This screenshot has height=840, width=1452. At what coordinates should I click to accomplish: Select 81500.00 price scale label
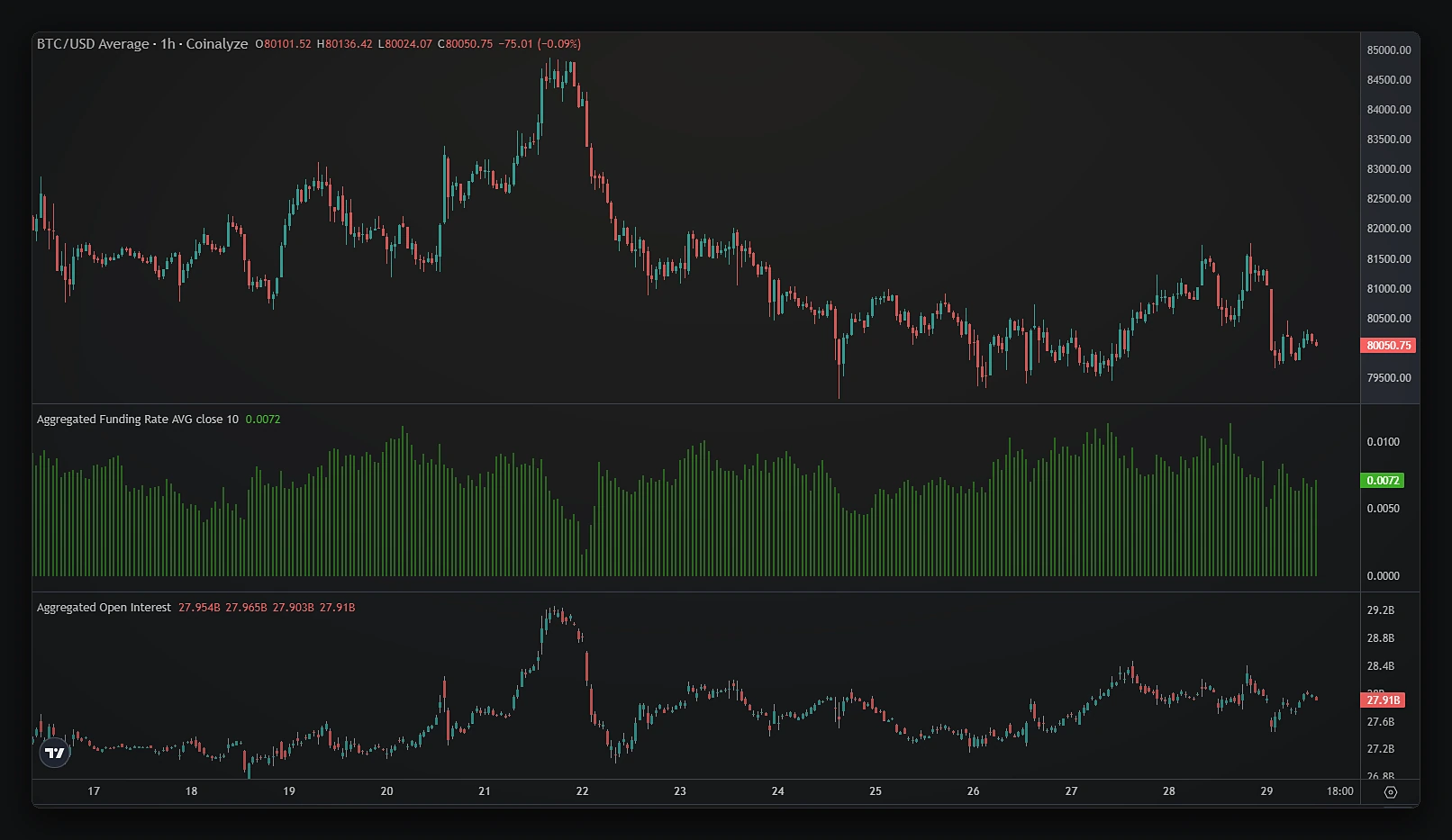(x=1389, y=259)
